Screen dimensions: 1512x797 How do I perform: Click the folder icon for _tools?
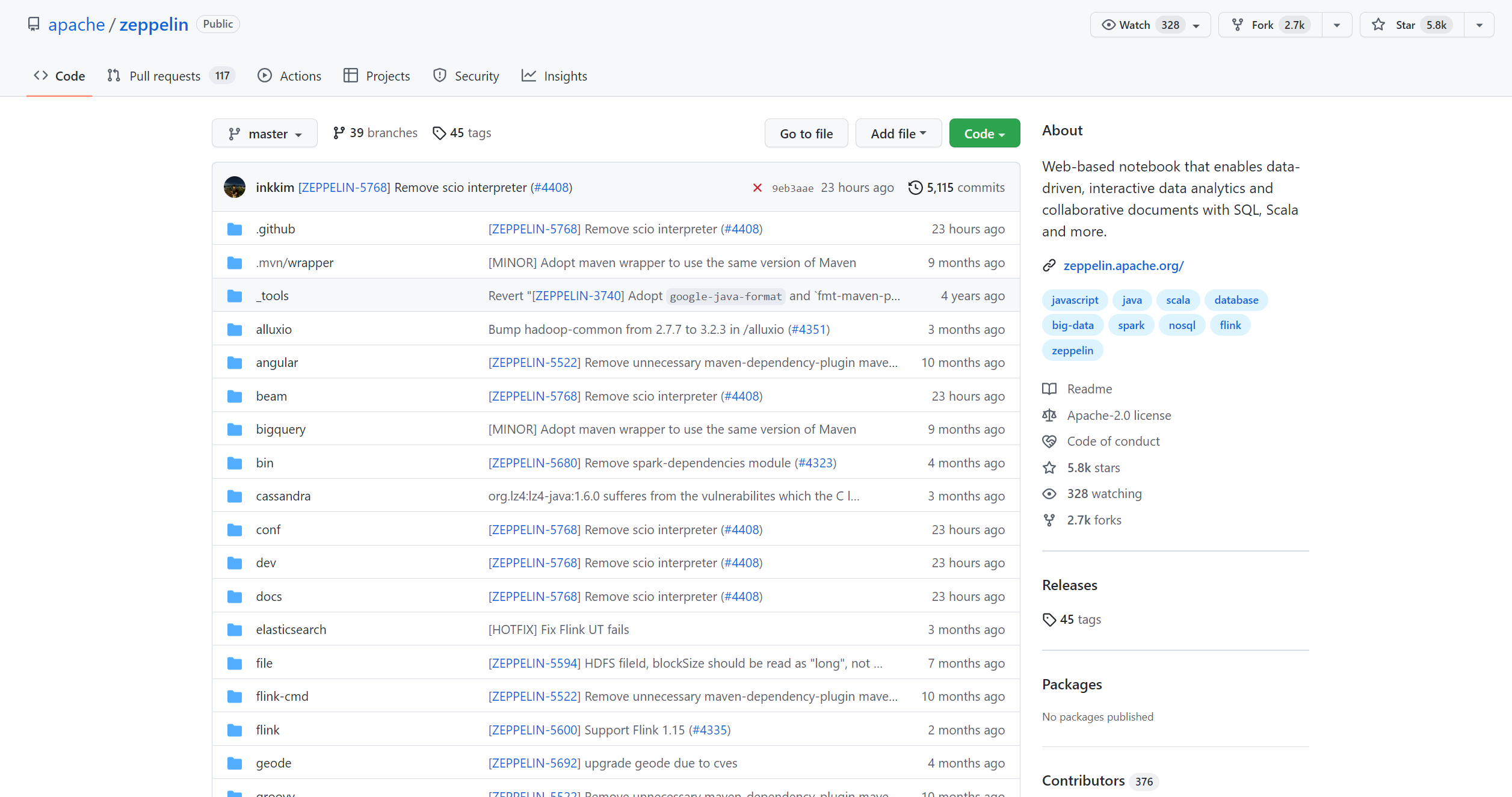(x=235, y=296)
